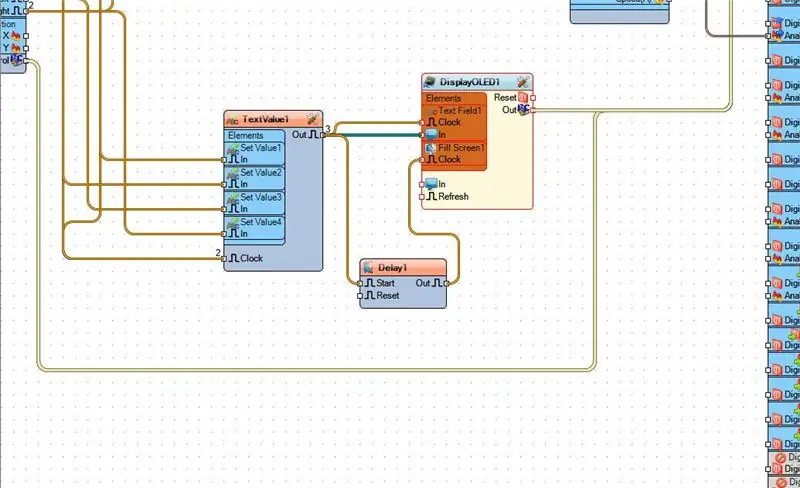Click the Set Value1 In input pin
Image resolution: width=800 pixels, height=488 pixels.
pyautogui.click(x=223, y=160)
